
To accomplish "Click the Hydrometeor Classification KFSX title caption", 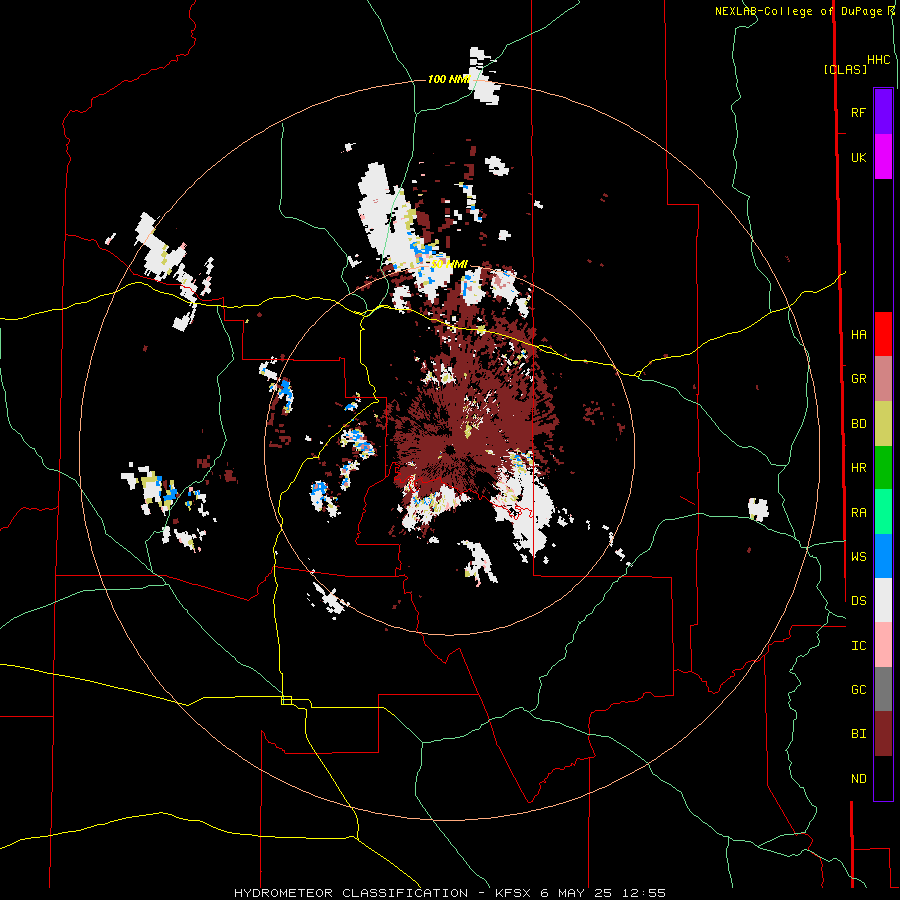I will point(449,893).
